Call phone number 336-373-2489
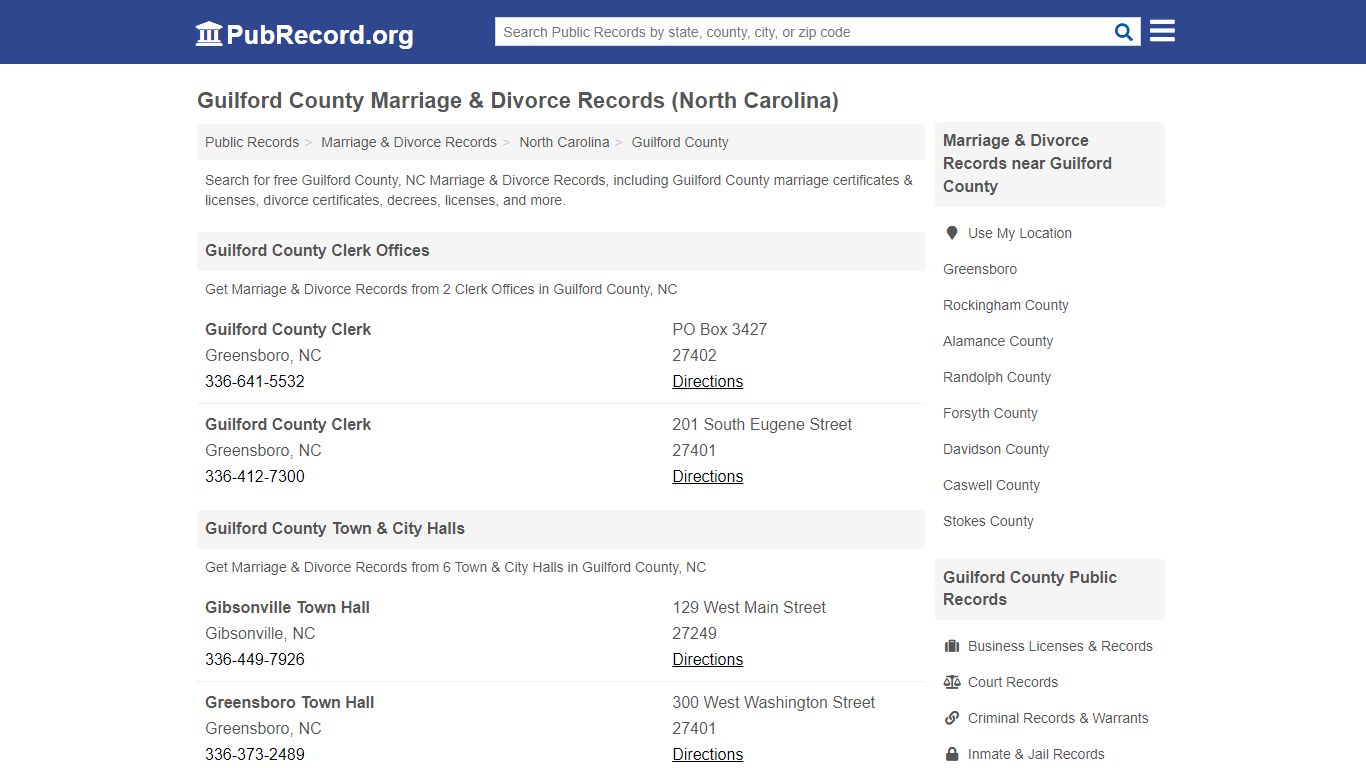This screenshot has height=768, width=1366. pos(255,754)
